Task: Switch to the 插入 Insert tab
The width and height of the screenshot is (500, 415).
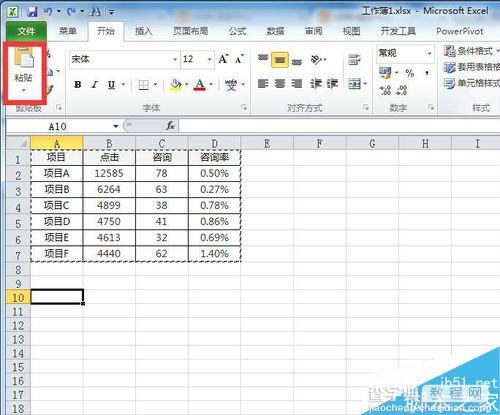Action: pos(143,31)
